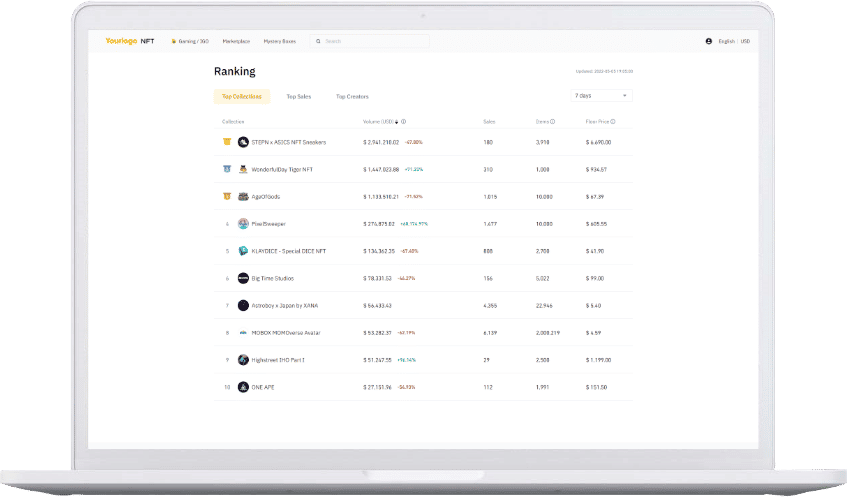Viewport: 848px width, 497px height.
Task: Open the Big Time Studios collection
Action: pyautogui.click(x=272, y=278)
